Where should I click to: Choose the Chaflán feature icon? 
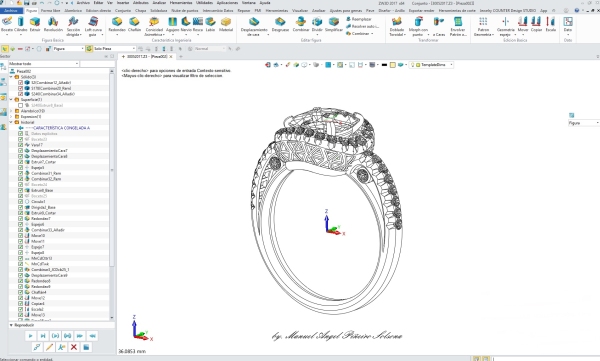(x=134, y=23)
